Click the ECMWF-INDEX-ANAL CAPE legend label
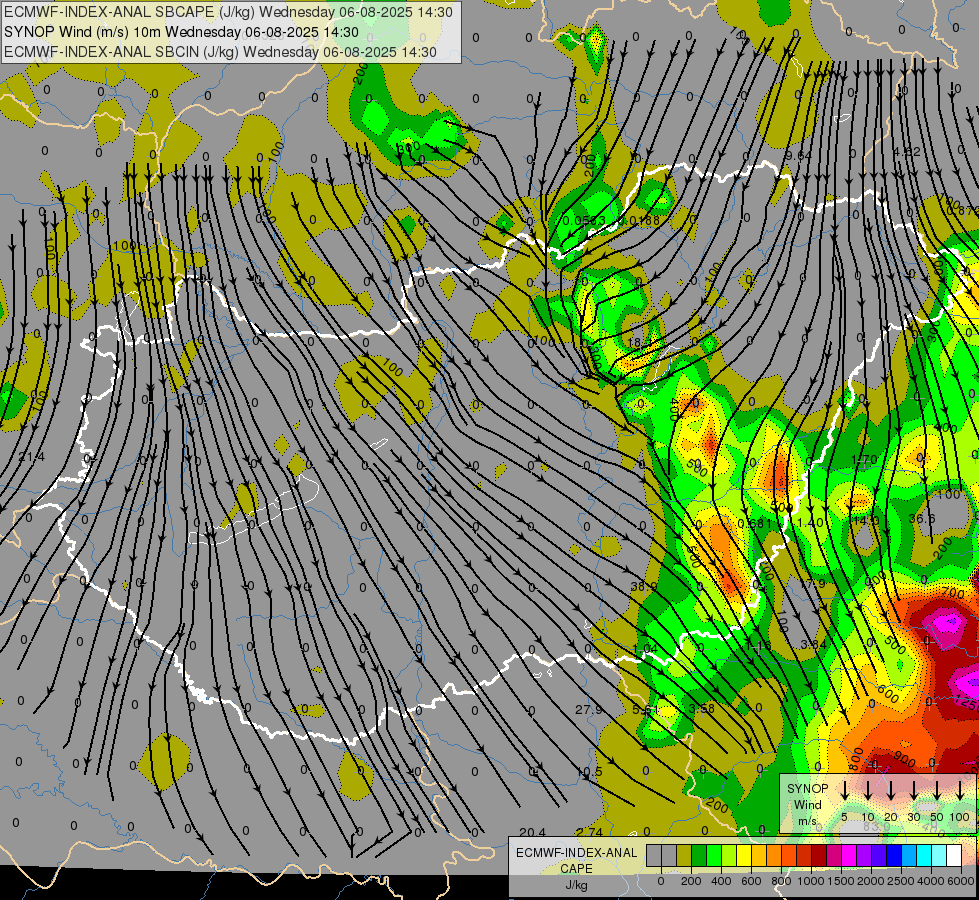979x900 pixels. pos(576,861)
